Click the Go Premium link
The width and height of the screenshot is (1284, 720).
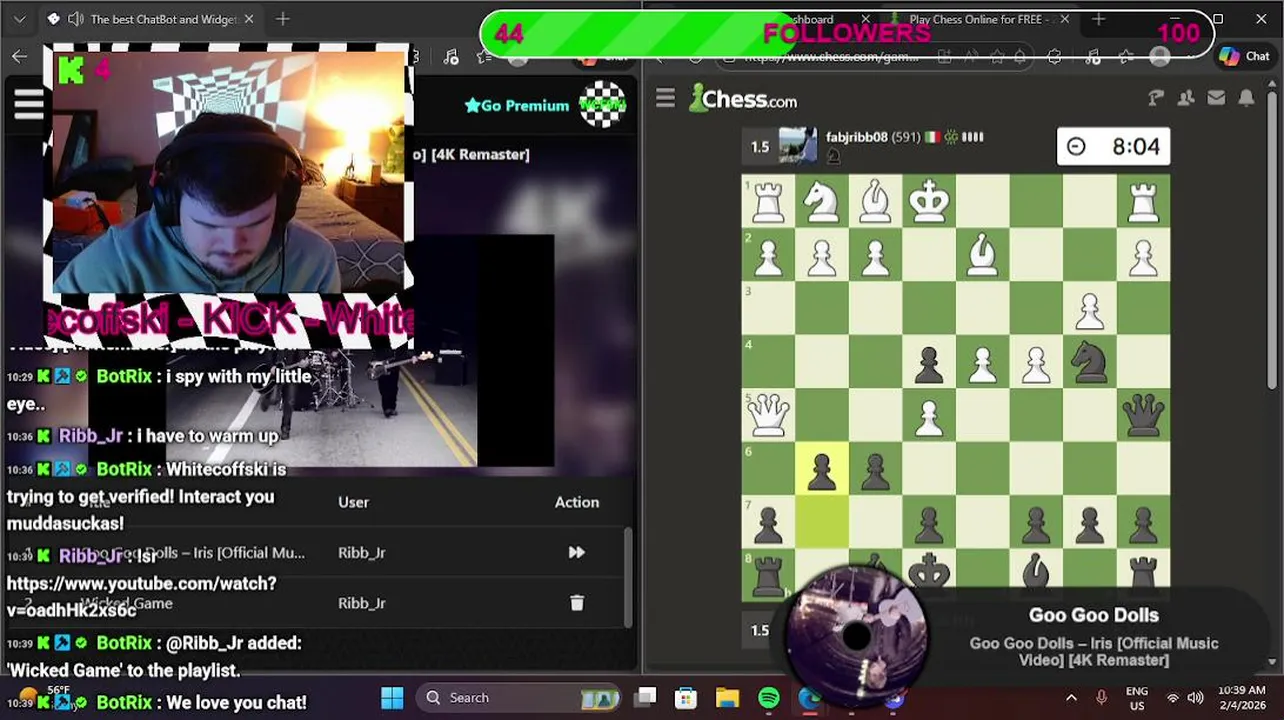(517, 105)
